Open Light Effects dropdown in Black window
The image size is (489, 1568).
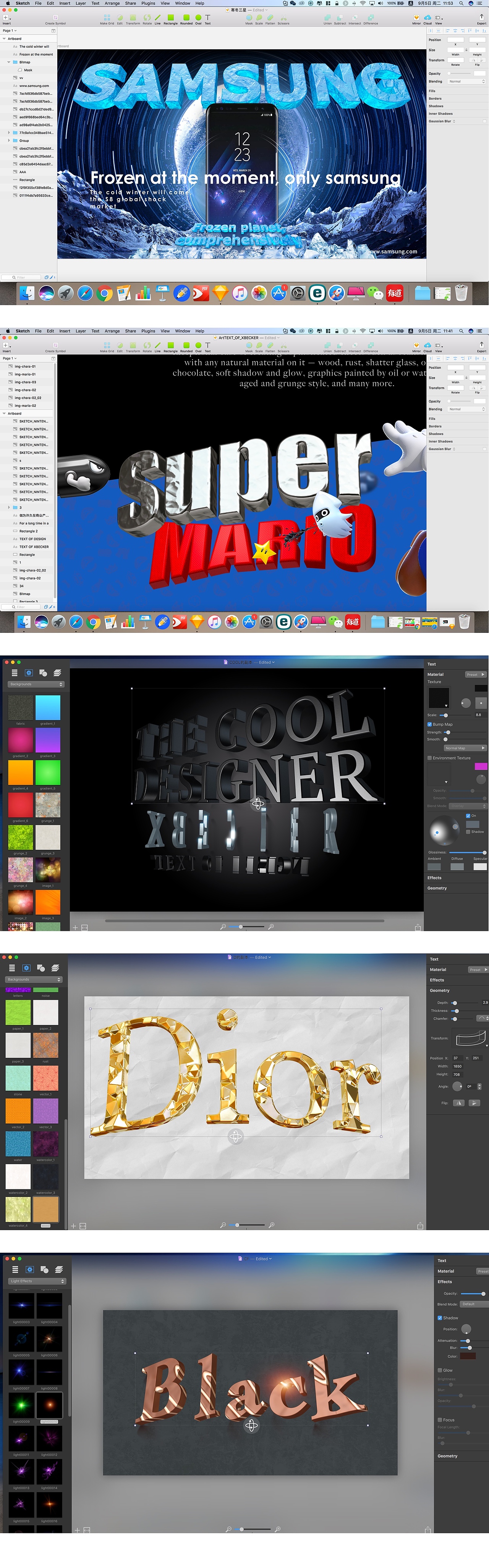[x=37, y=1281]
